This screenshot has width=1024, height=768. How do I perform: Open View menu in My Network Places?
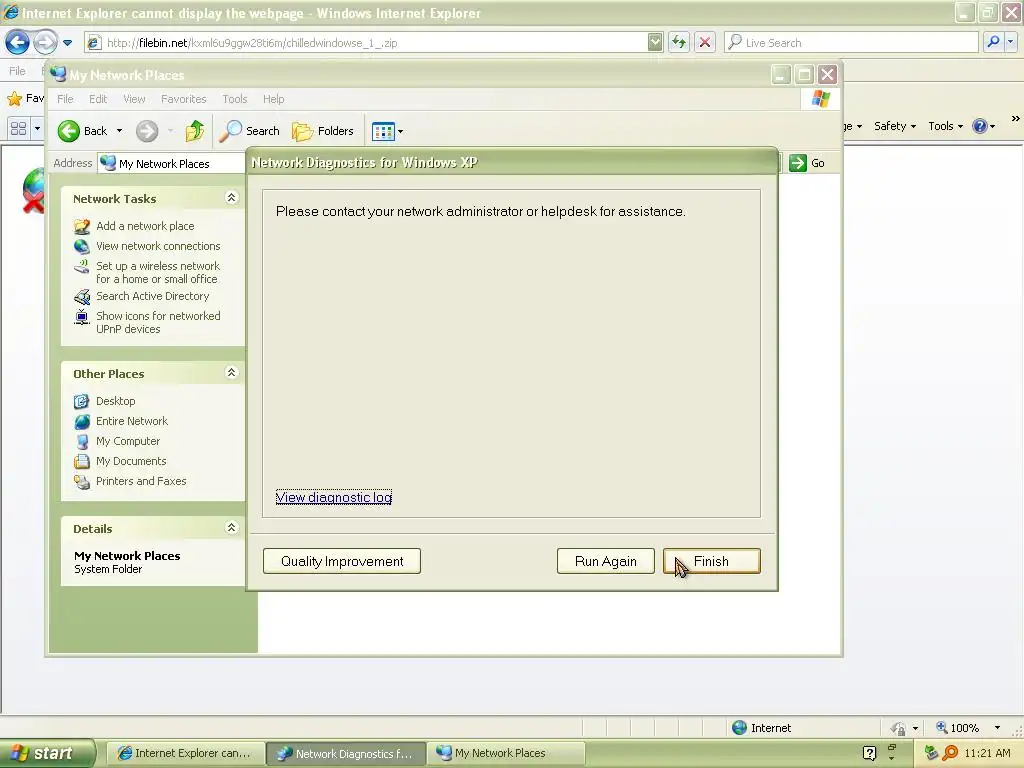tap(134, 99)
